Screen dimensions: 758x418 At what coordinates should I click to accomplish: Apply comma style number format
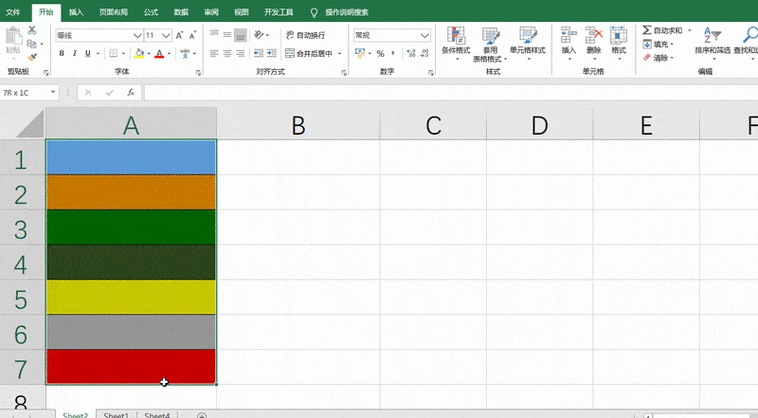[x=393, y=53]
